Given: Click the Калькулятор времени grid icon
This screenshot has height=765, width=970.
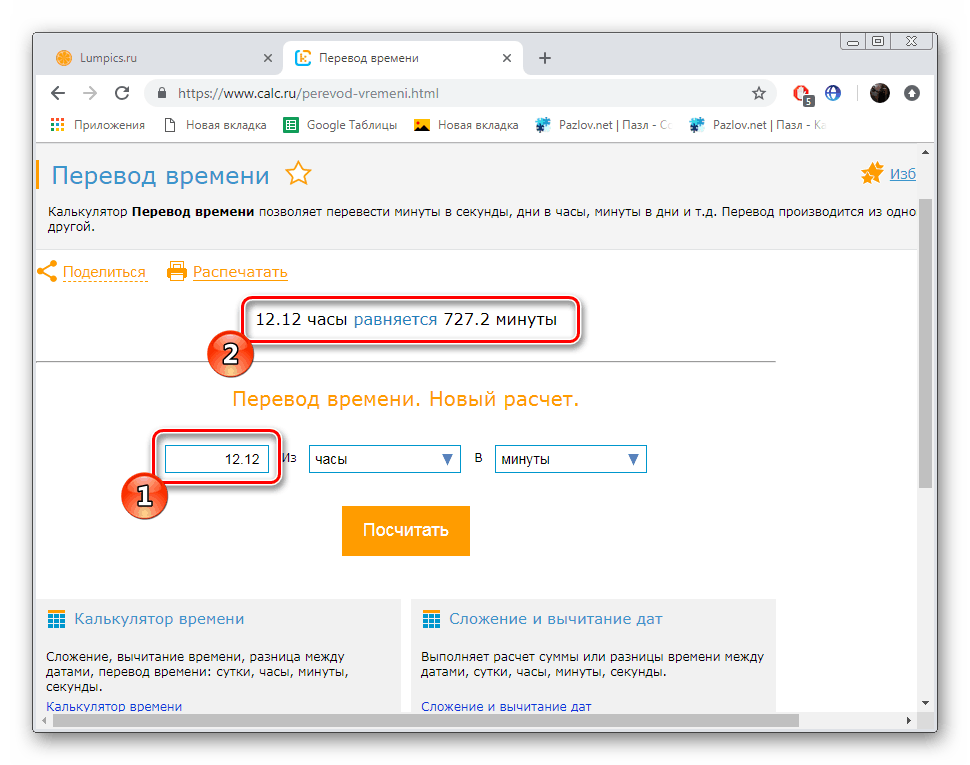Looking at the screenshot, I should [x=56, y=619].
